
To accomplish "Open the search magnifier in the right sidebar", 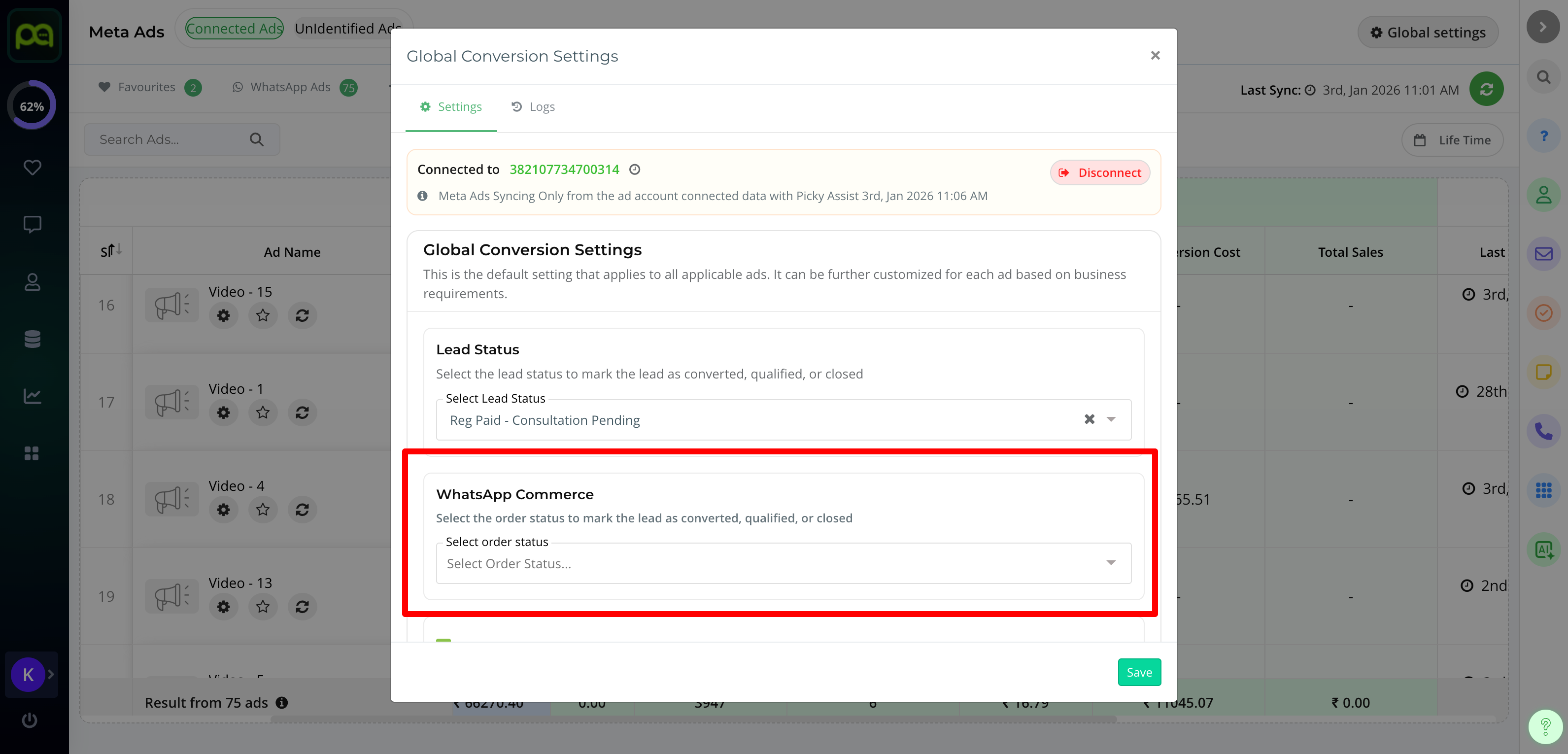I will pyautogui.click(x=1543, y=77).
